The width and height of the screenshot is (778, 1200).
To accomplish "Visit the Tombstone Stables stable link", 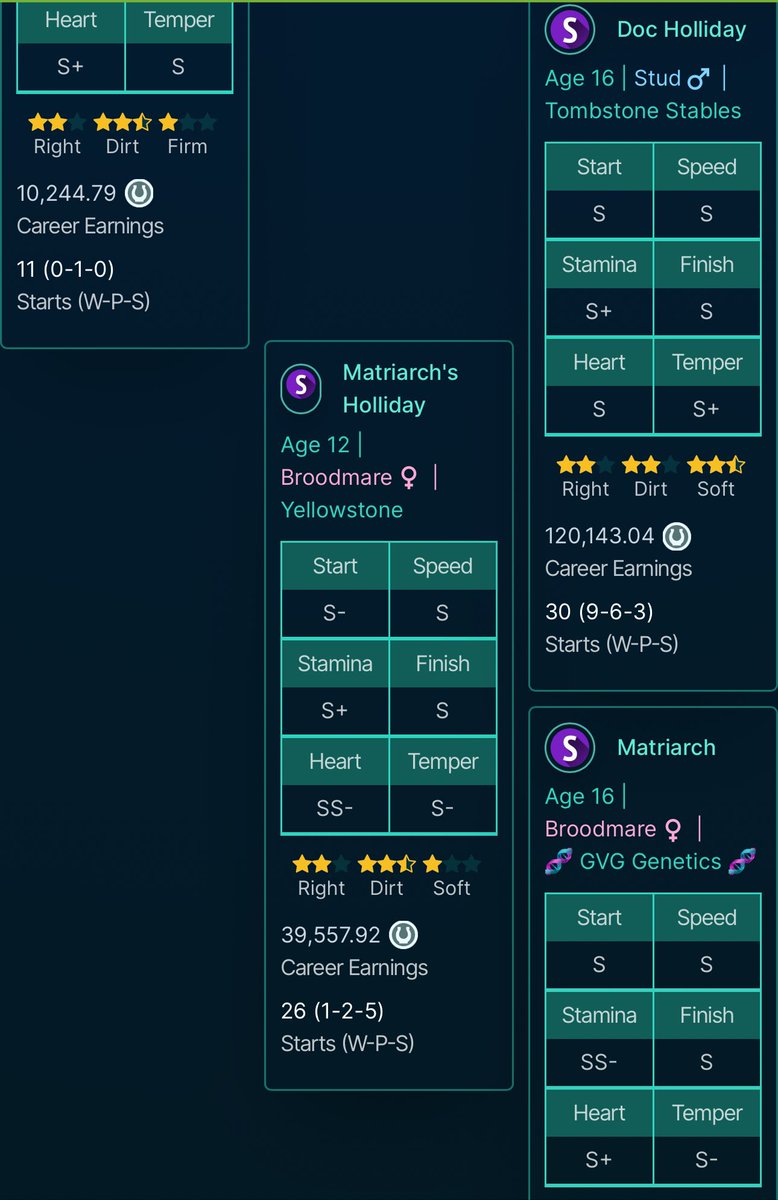I will (643, 111).
